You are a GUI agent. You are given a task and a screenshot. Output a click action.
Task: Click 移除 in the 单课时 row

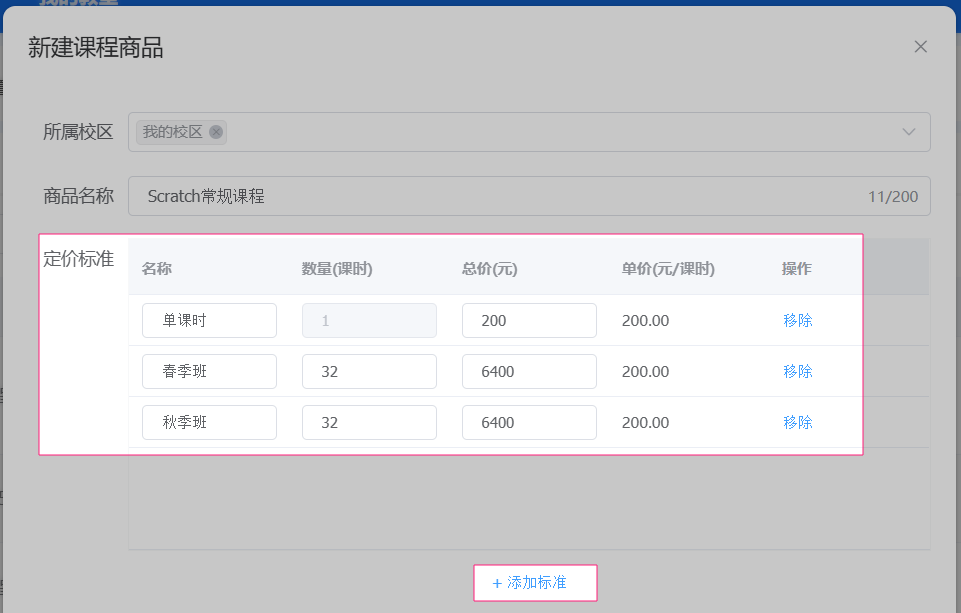(797, 321)
